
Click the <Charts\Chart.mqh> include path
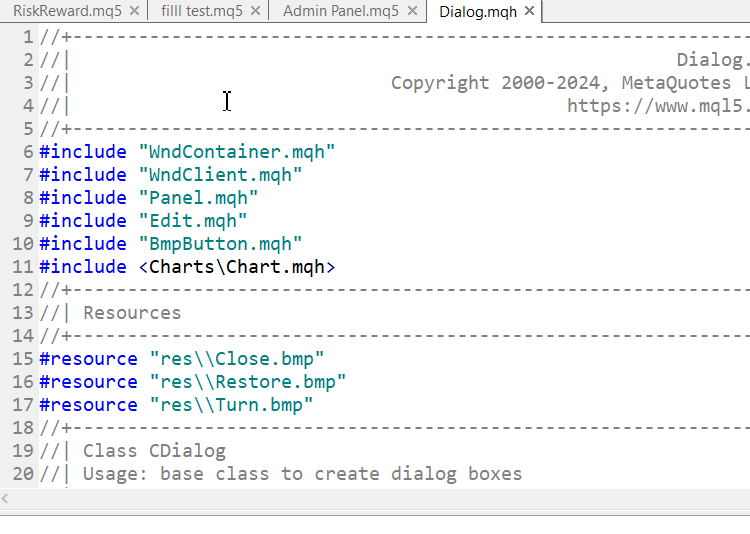click(x=237, y=267)
